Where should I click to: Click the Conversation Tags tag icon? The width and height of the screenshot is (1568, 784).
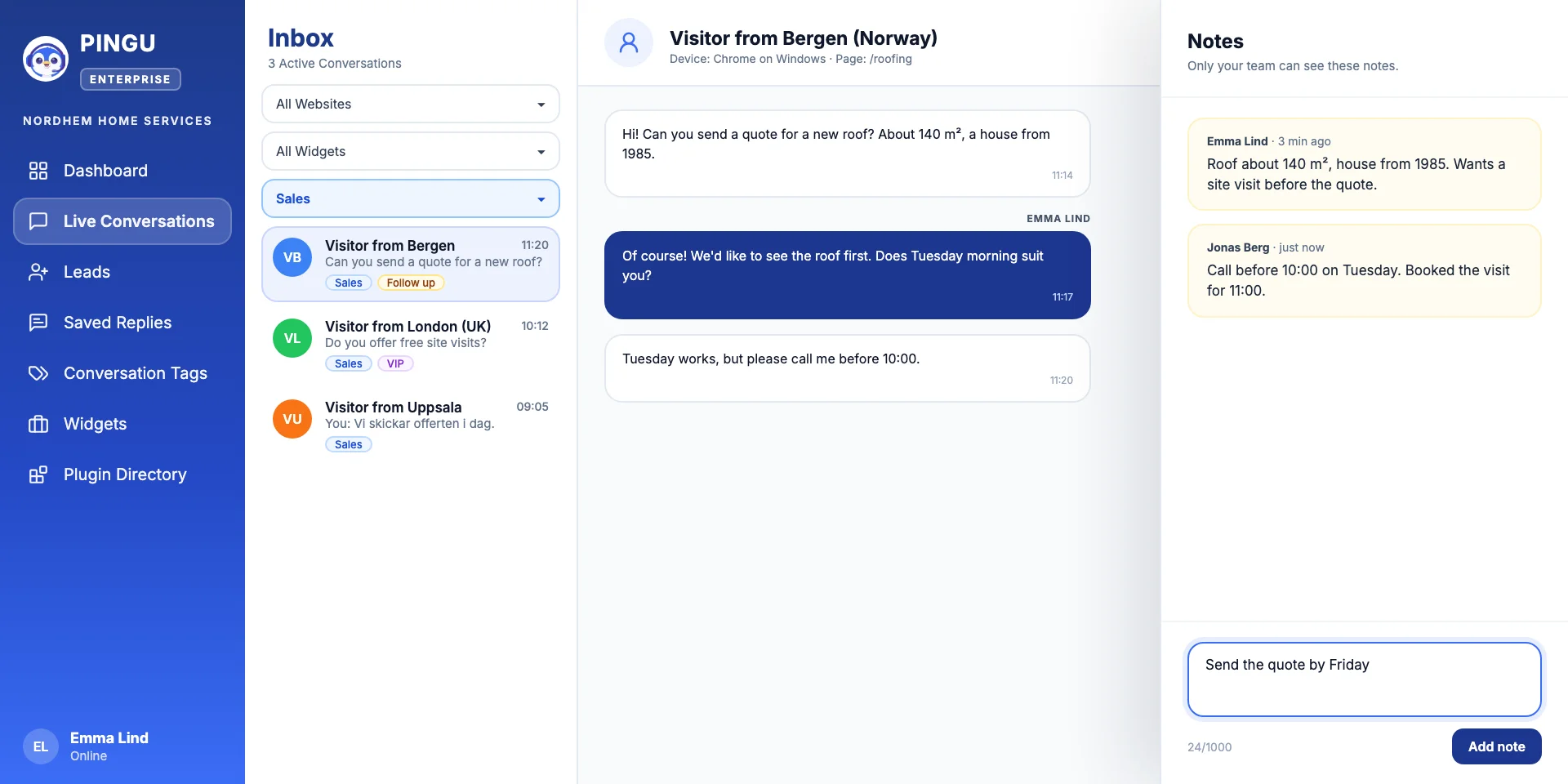38,373
